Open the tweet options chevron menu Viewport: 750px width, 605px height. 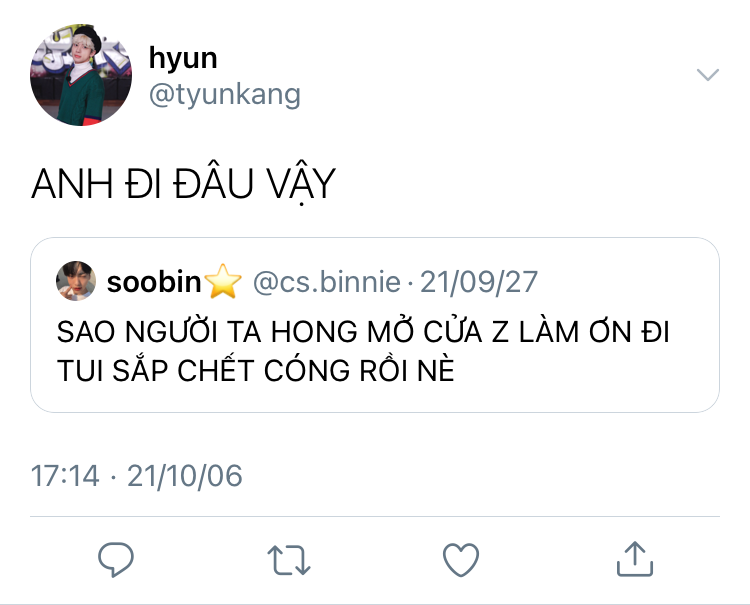[x=708, y=75]
